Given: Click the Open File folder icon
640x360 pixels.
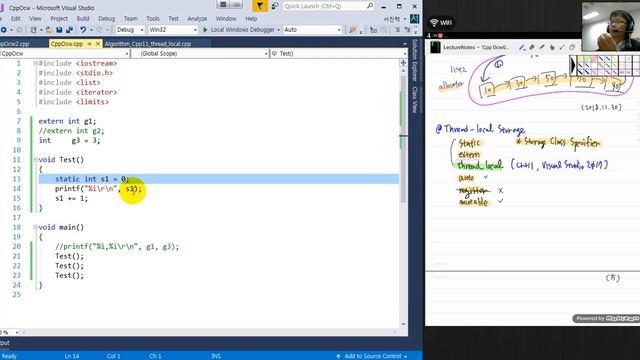Looking at the screenshot, I should tap(49, 30).
